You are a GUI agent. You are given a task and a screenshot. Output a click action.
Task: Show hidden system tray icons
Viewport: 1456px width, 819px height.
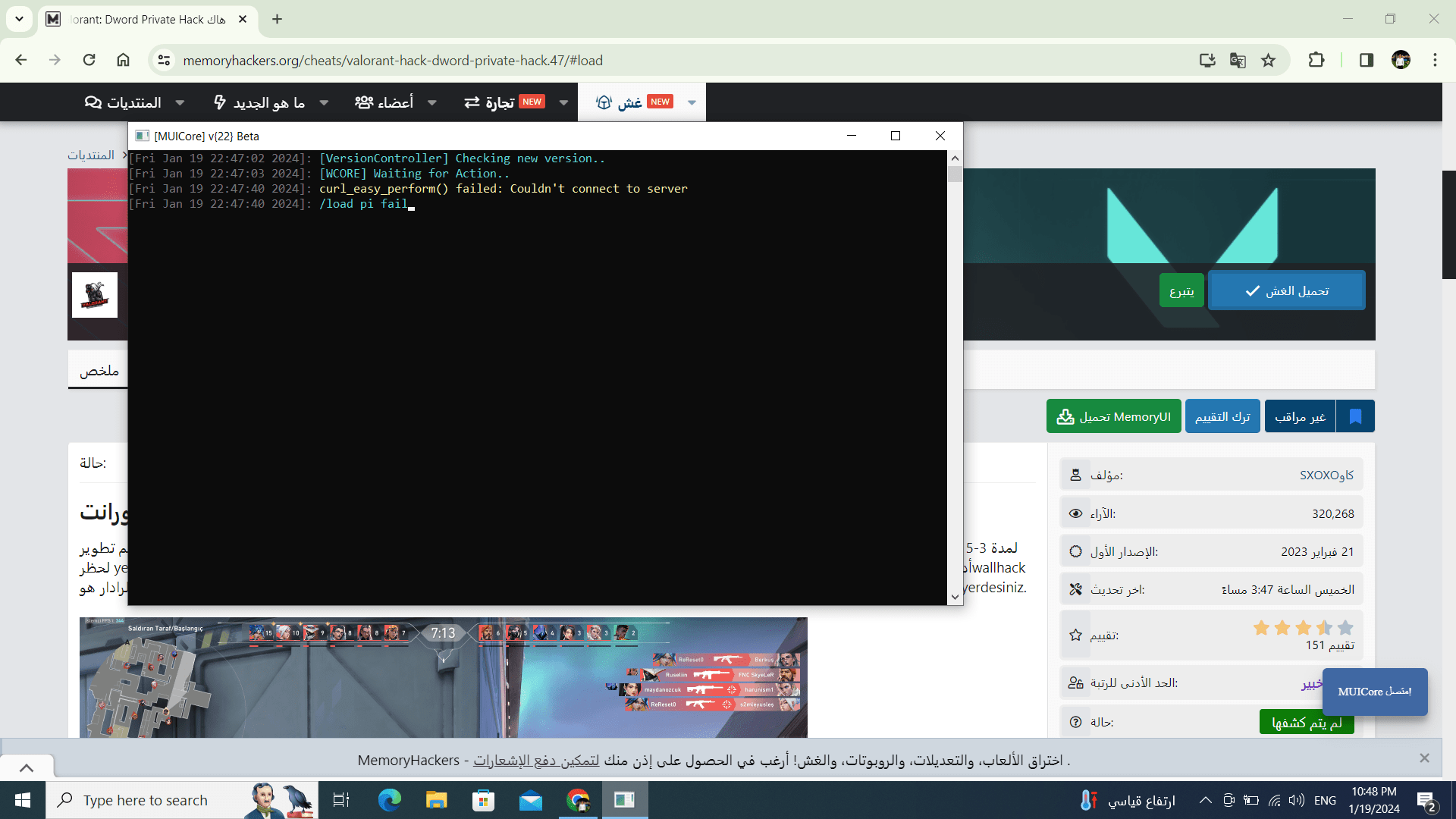tap(1205, 800)
